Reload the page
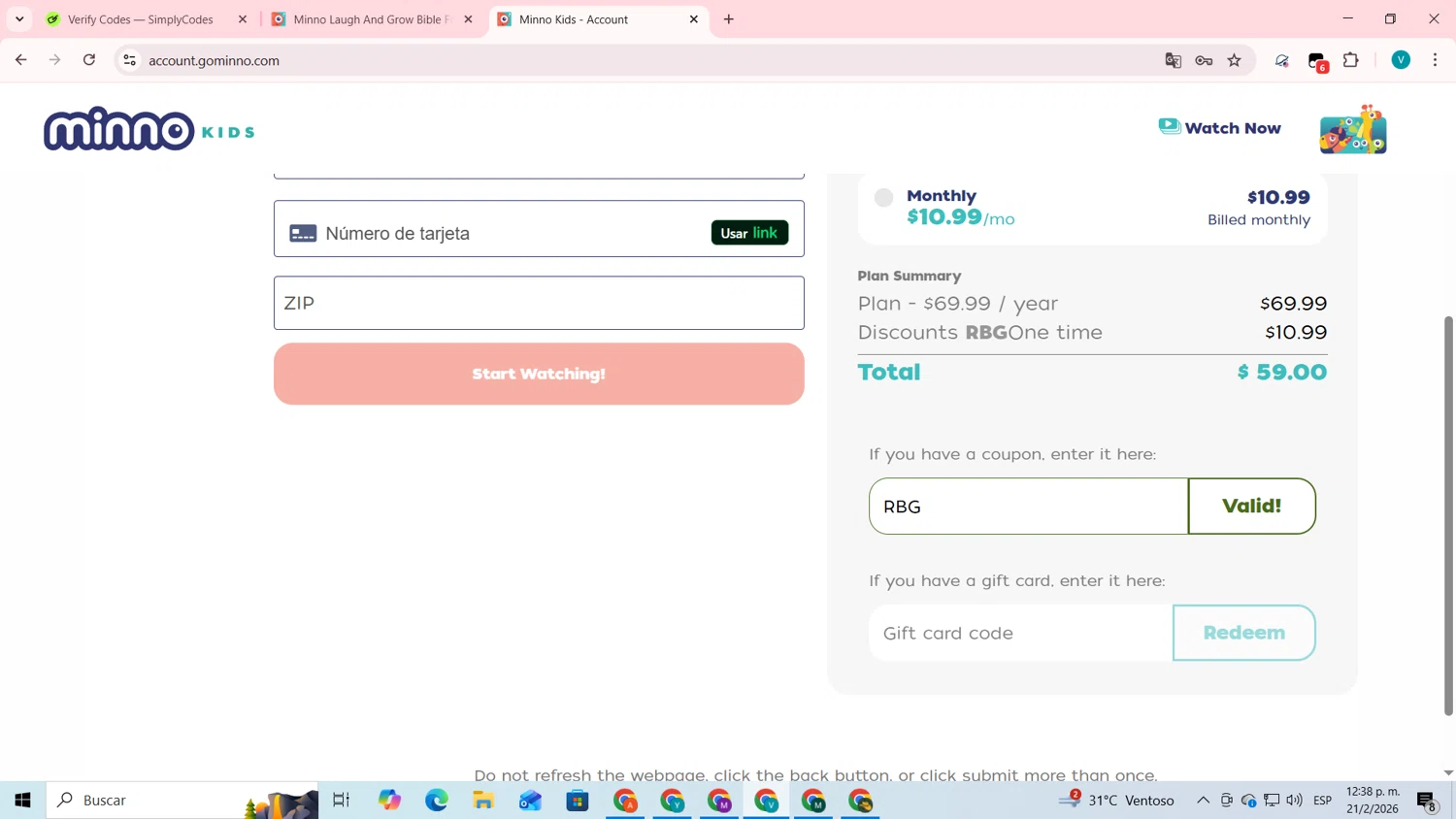The image size is (1456, 819). pyautogui.click(x=89, y=60)
